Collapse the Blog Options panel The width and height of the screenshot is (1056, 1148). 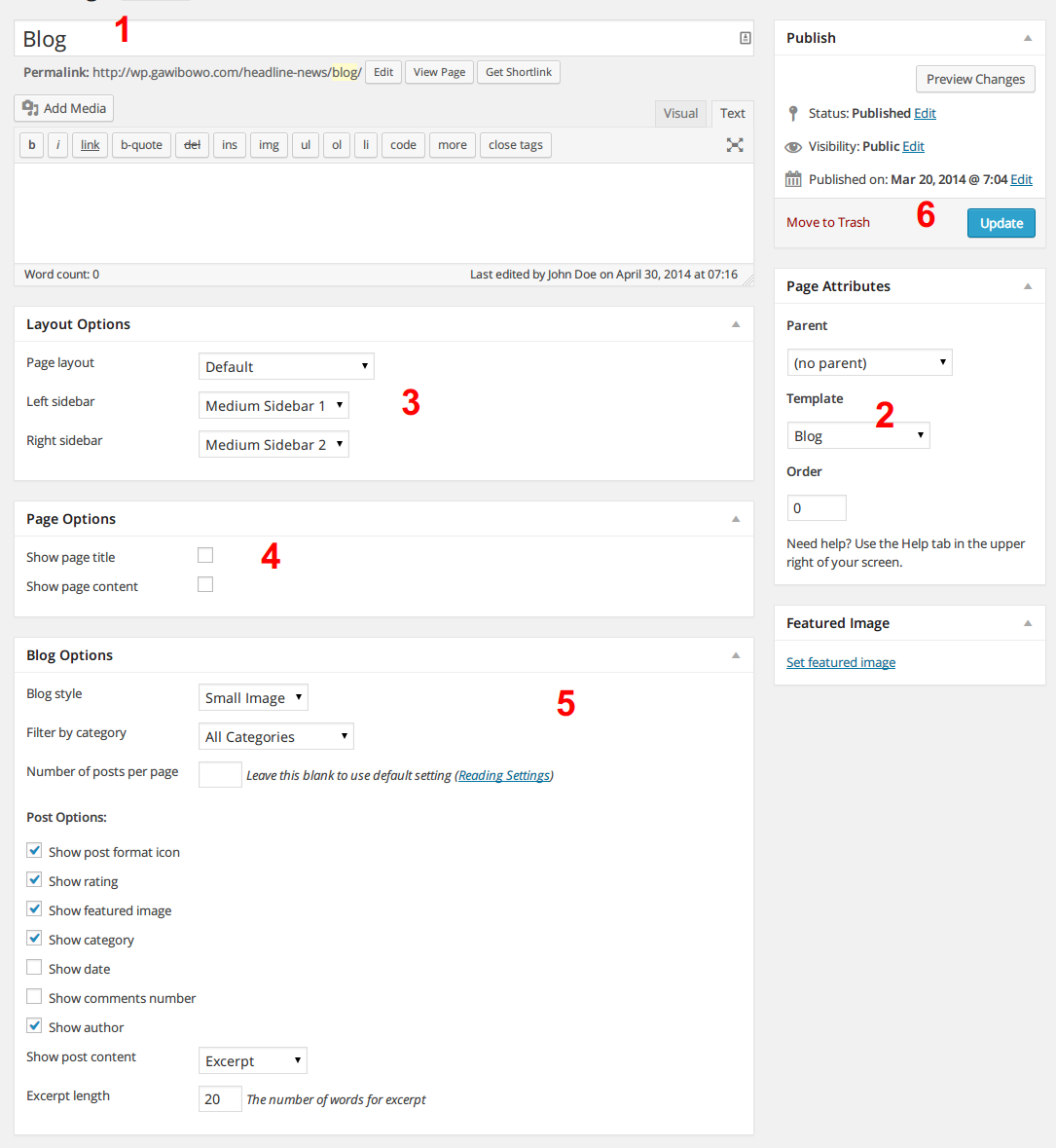click(x=736, y=655)
